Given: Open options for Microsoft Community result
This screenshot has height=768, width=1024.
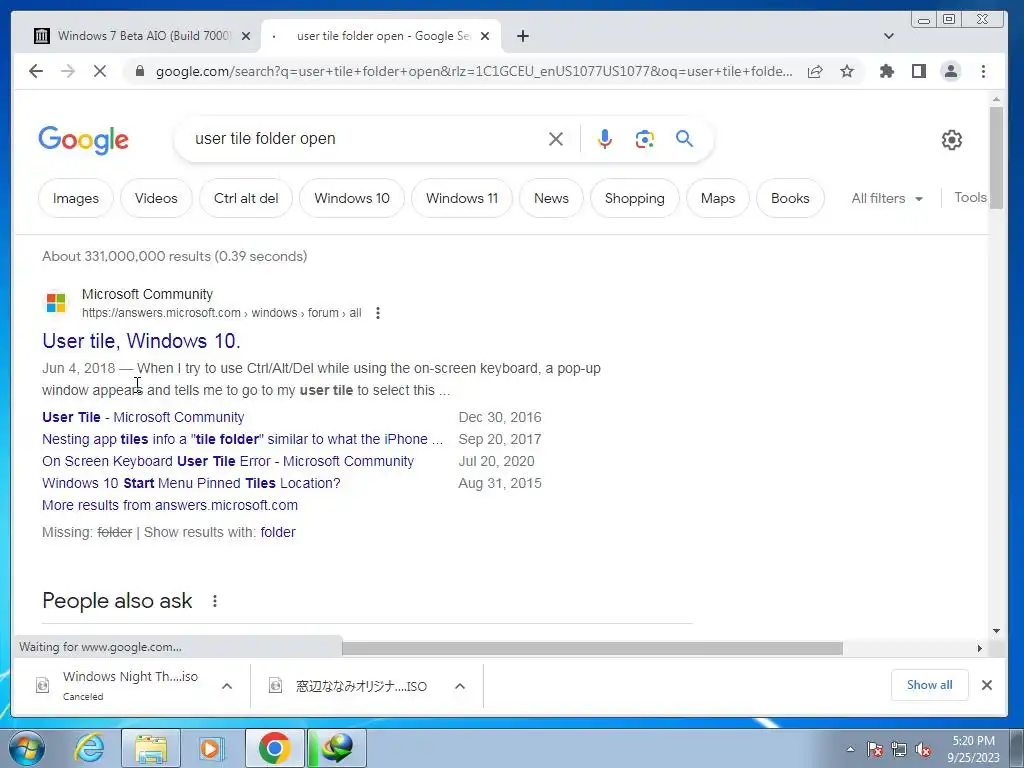Looking at the screenshot, I should (377, 313).
